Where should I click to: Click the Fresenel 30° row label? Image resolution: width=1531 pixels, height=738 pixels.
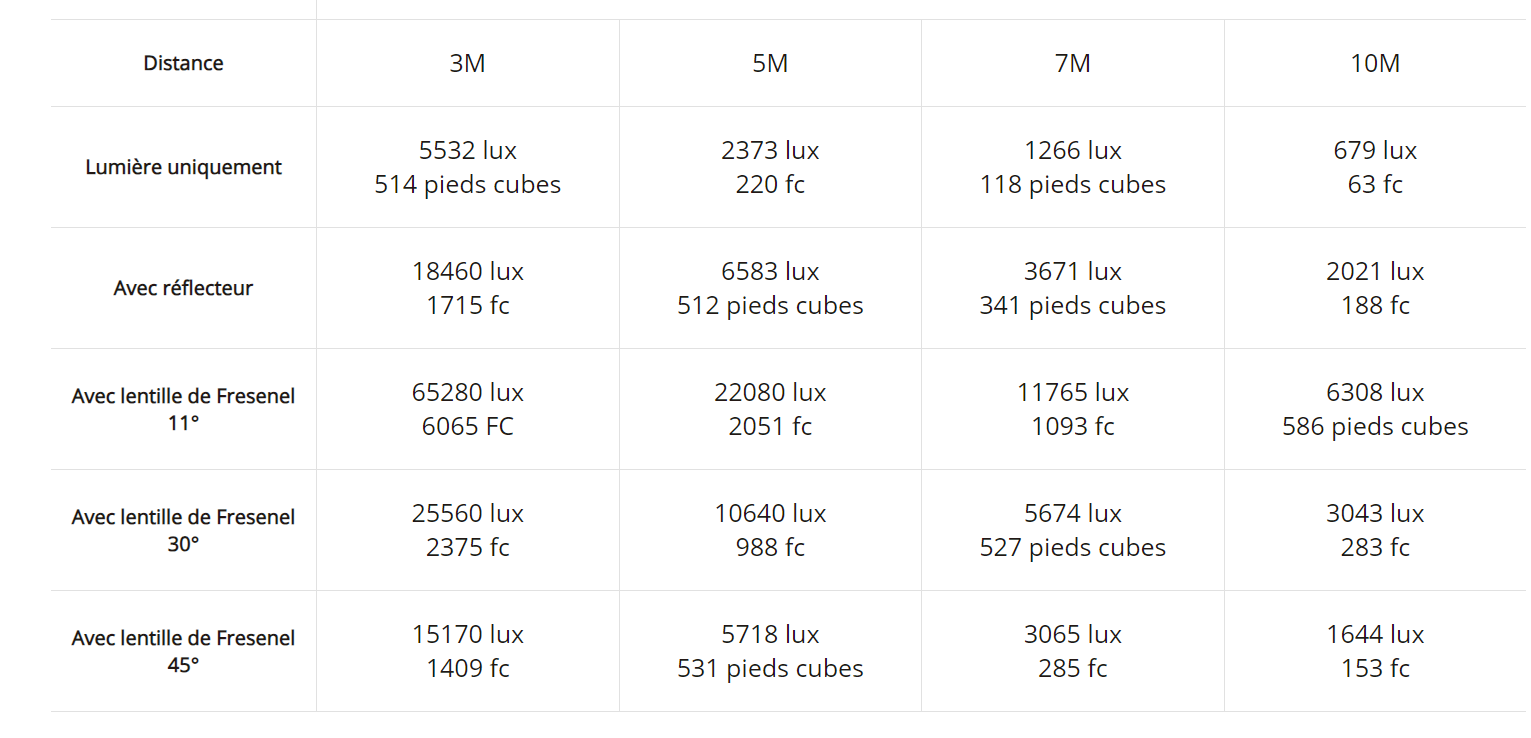click(x=183, y=530)
